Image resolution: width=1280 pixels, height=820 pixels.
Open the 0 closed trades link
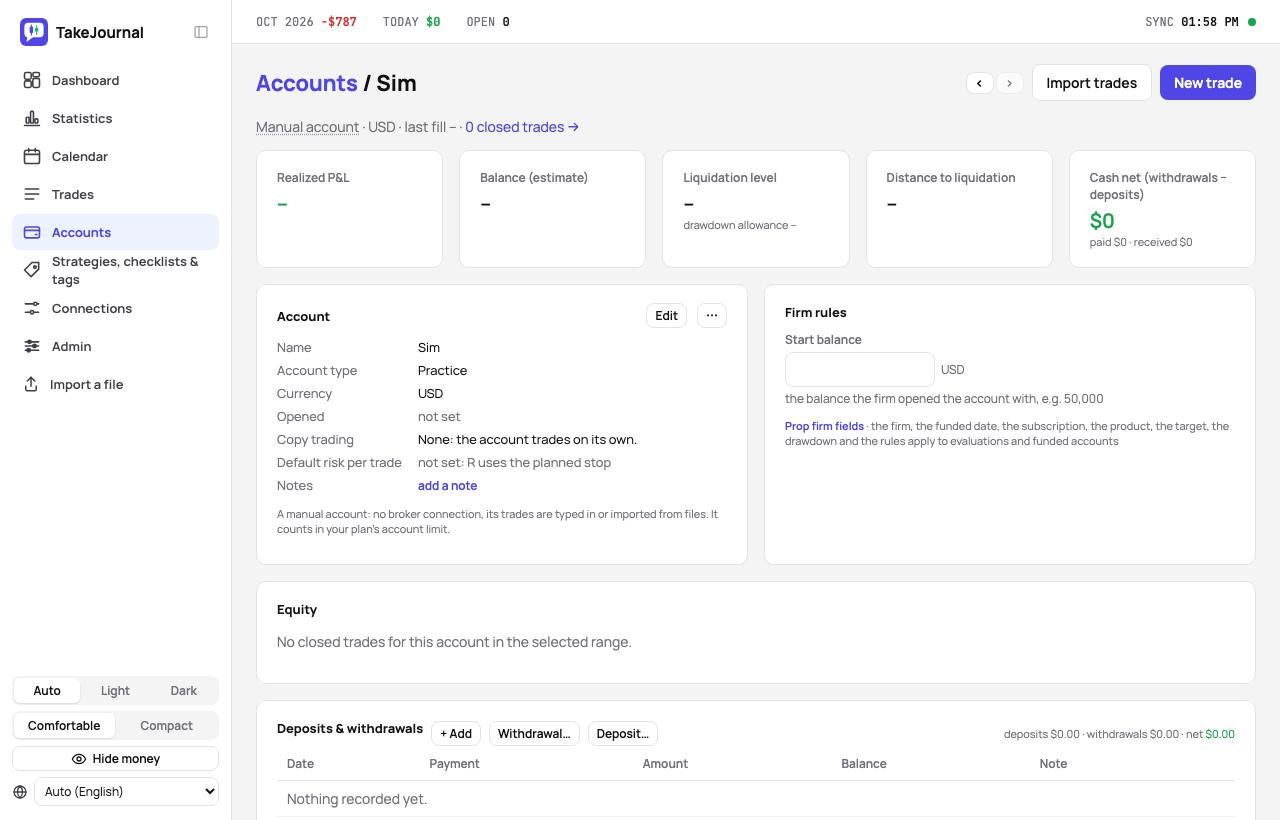pyautogui.click(x=522, y=127)
